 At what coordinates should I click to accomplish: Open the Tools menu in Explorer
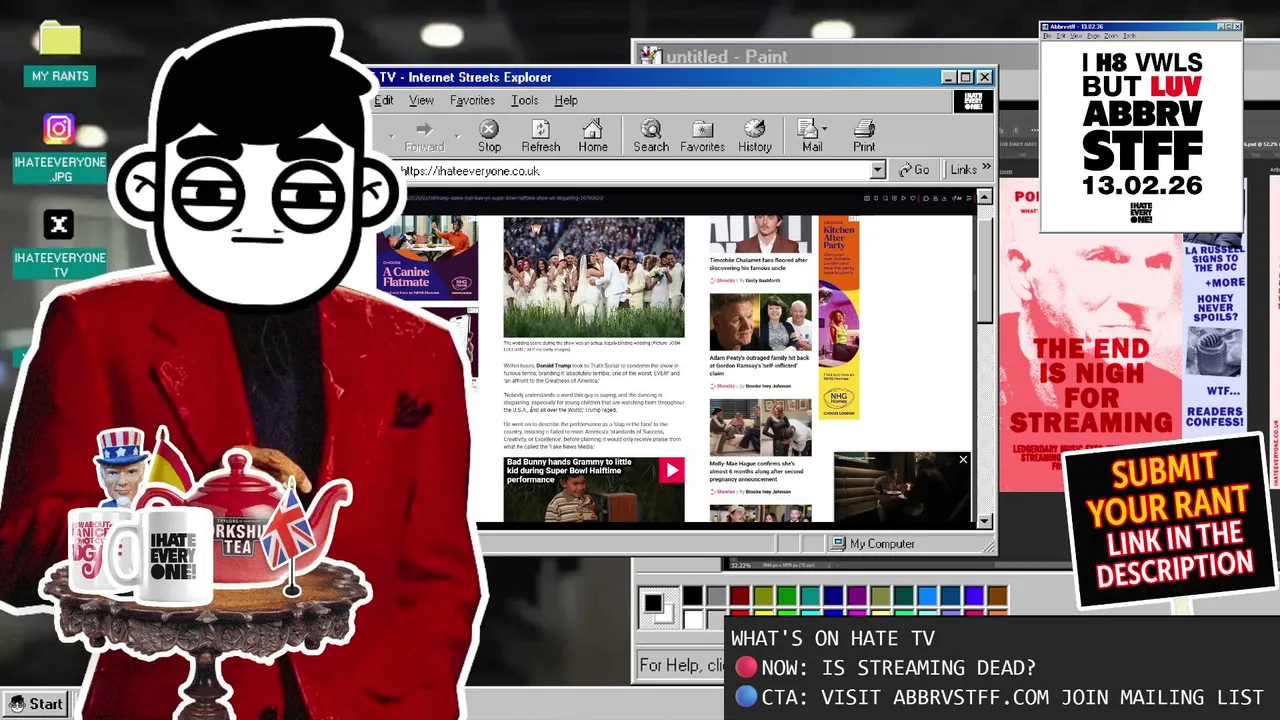[524, 100]
